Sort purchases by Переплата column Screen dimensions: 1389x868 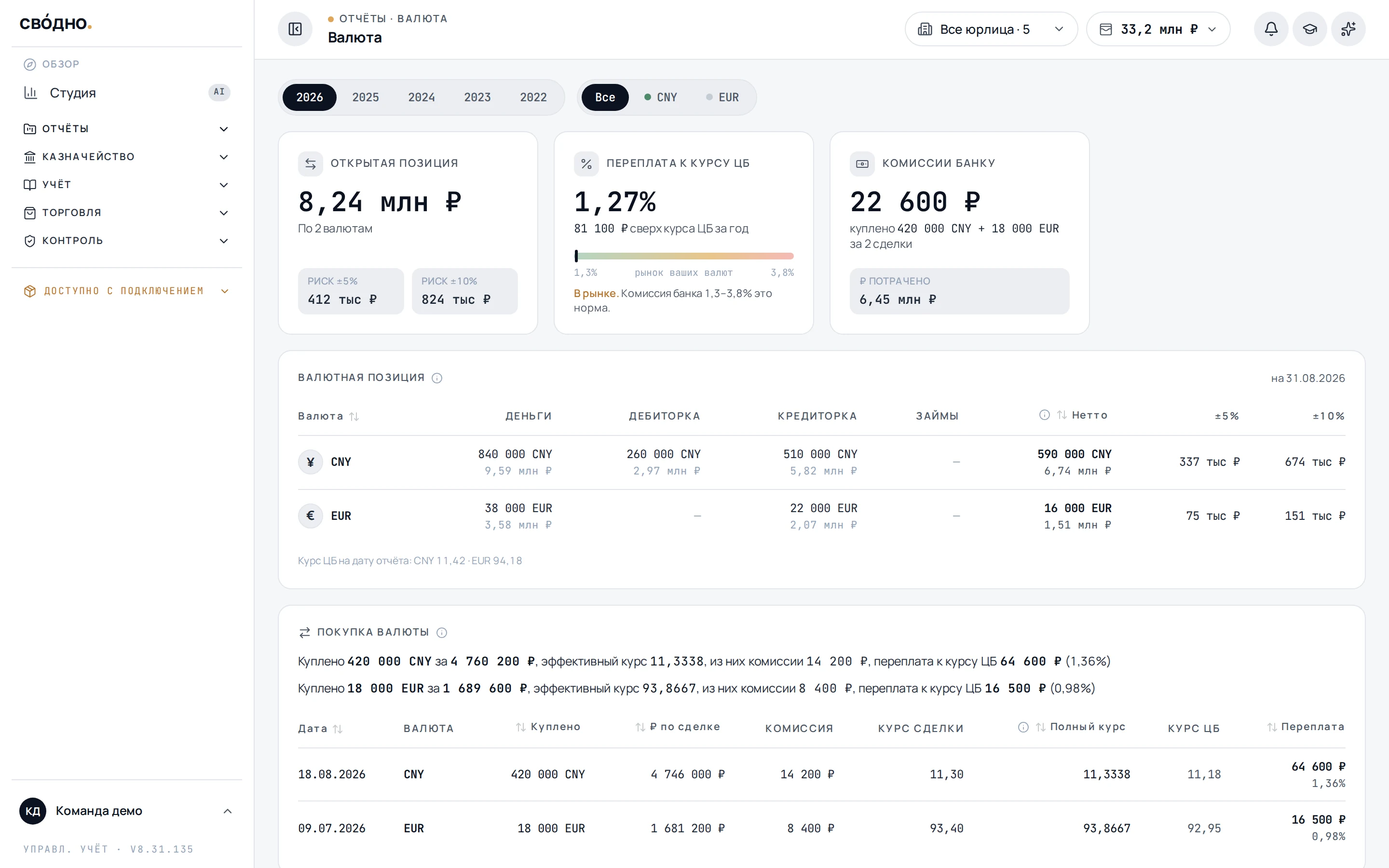pos(1272,727)
